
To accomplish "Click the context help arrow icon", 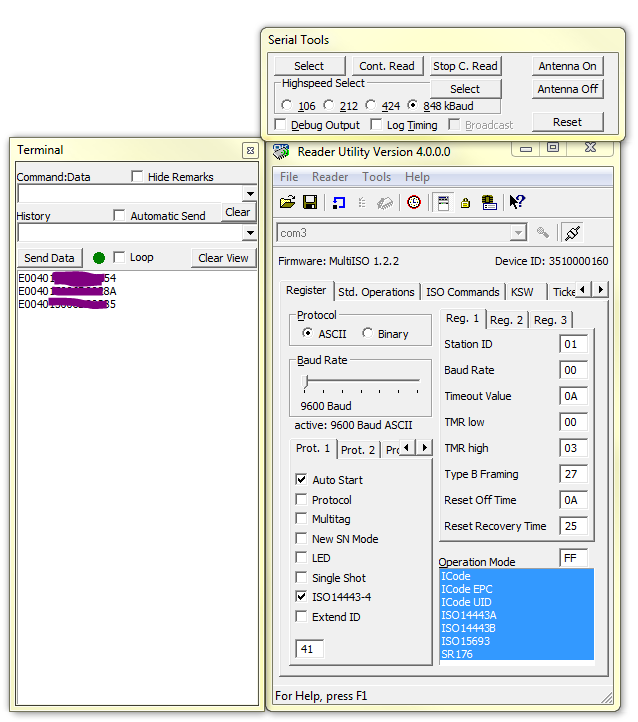I will tap(517, 202).
